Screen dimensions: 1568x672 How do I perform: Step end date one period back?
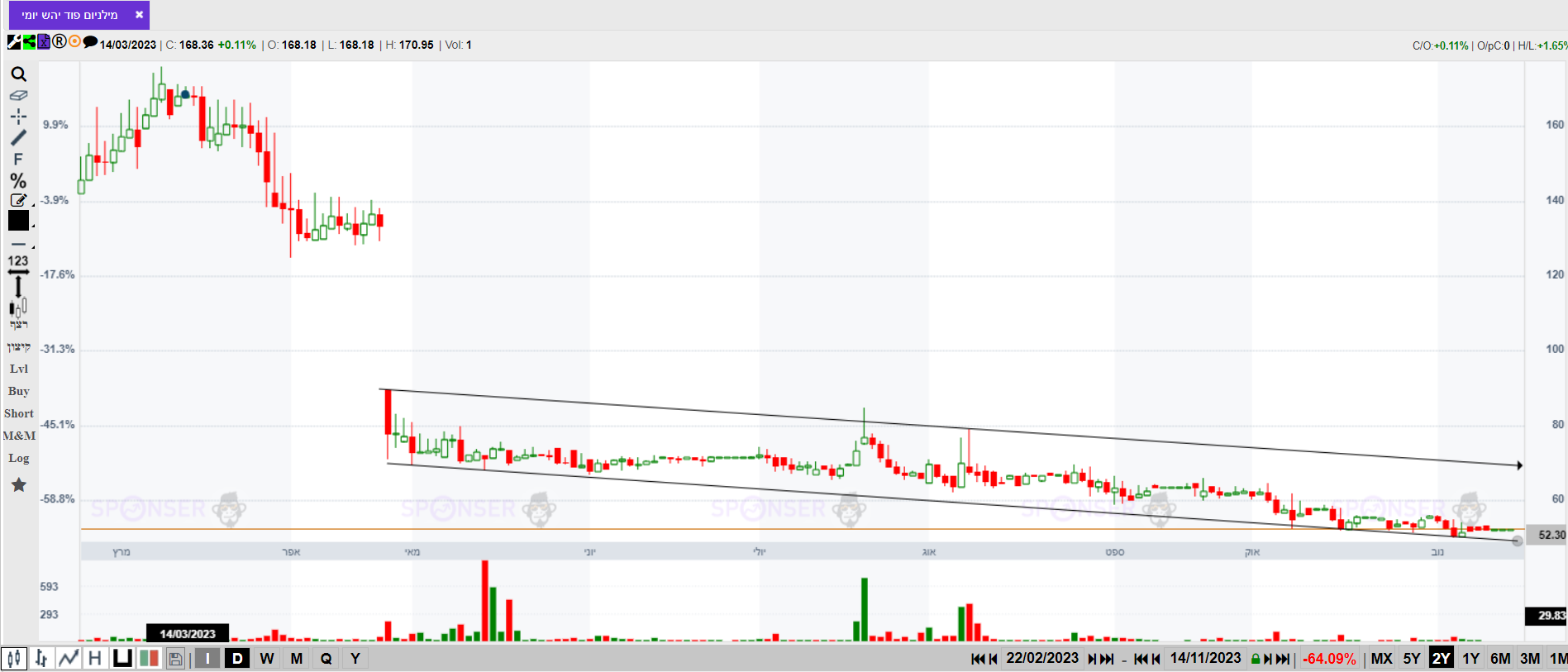(1156, 659)
